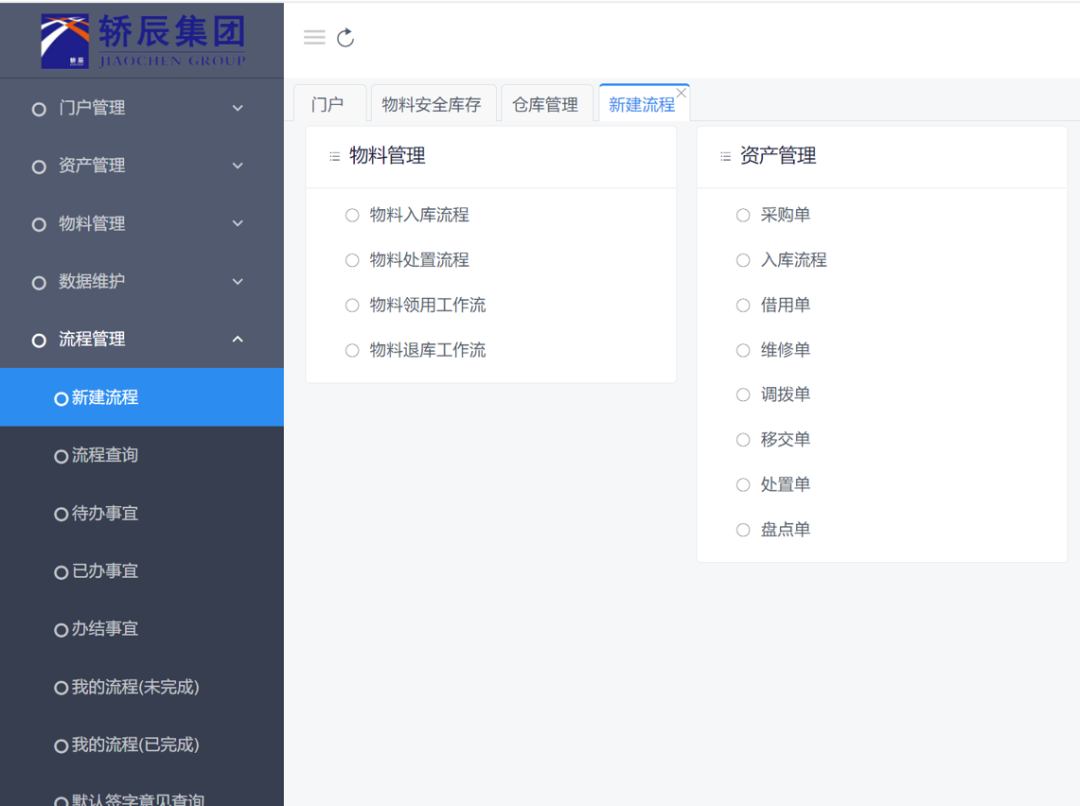Select the 物料入库流程 radio option

352,215
